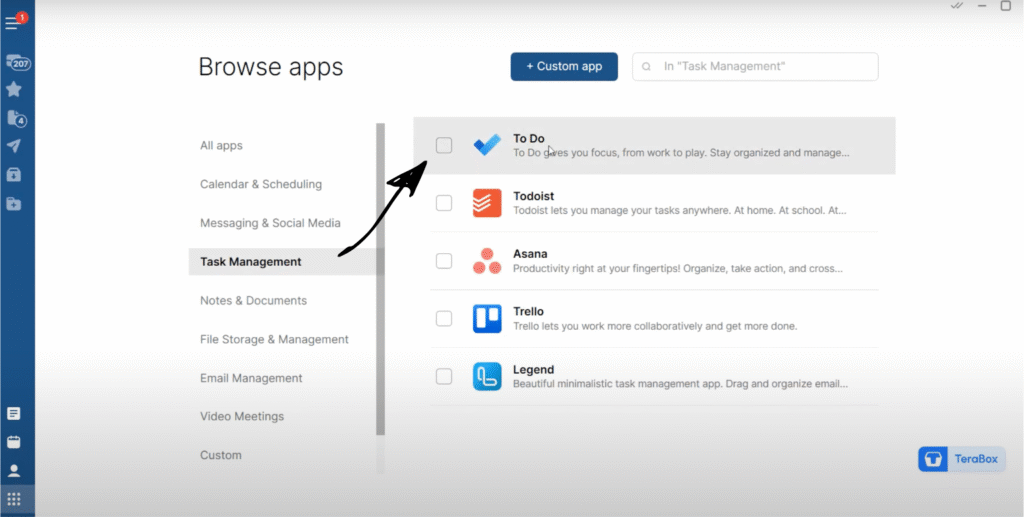Screen dimensions: 1024x517
Task: Click the Trello app title
Action: (x=528, y=311)
